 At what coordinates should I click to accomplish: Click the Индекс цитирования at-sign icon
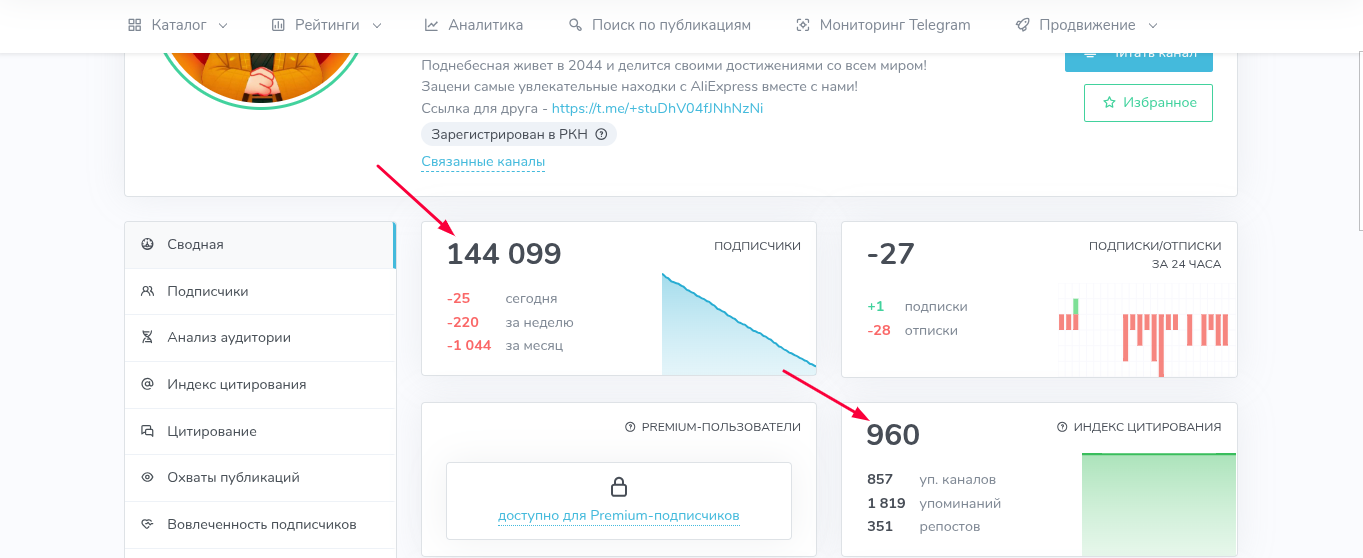(x=147, y=384)
